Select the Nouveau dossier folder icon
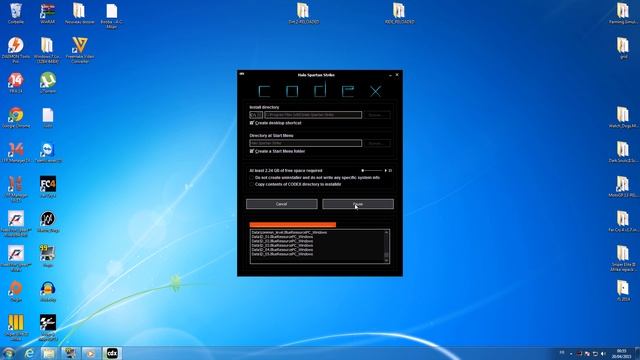 80,13
